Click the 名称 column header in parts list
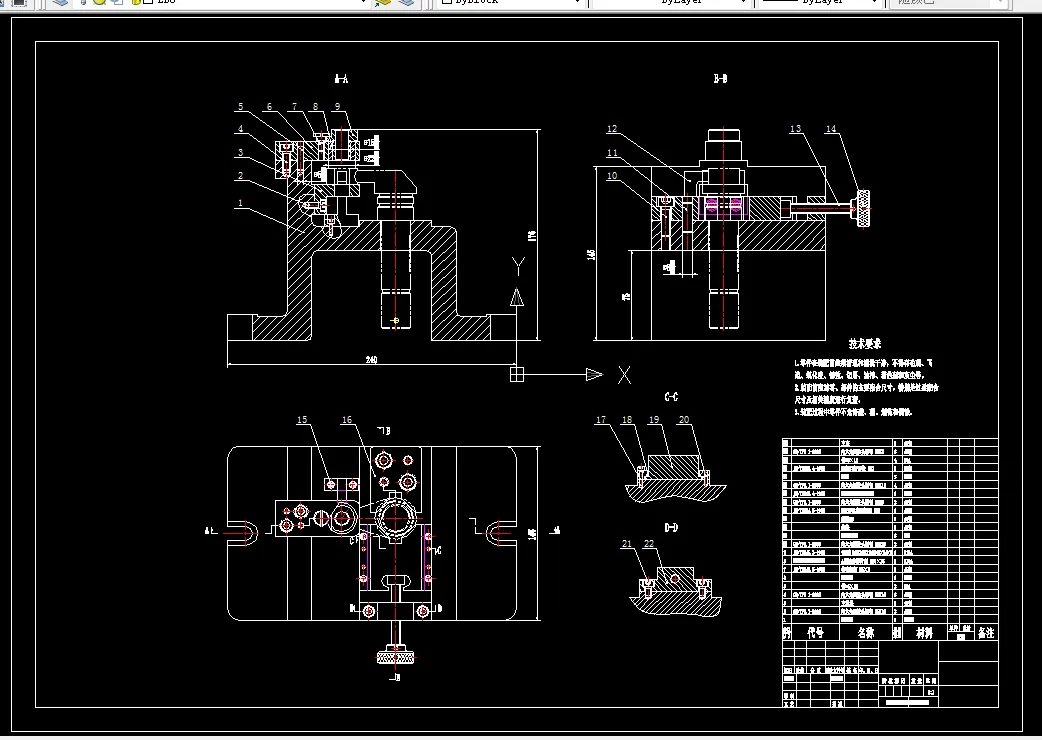Image resolution: width=1042 pixels, height=740 pixels. point(866,633)
